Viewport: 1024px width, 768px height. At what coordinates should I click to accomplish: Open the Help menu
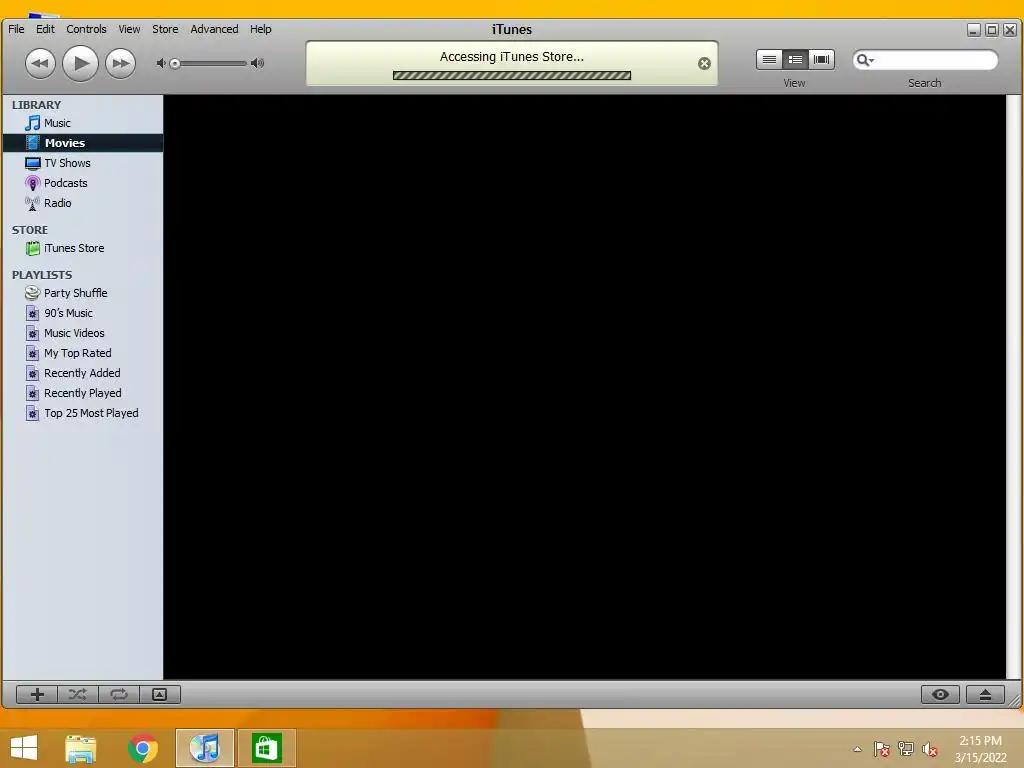(261, 29)
